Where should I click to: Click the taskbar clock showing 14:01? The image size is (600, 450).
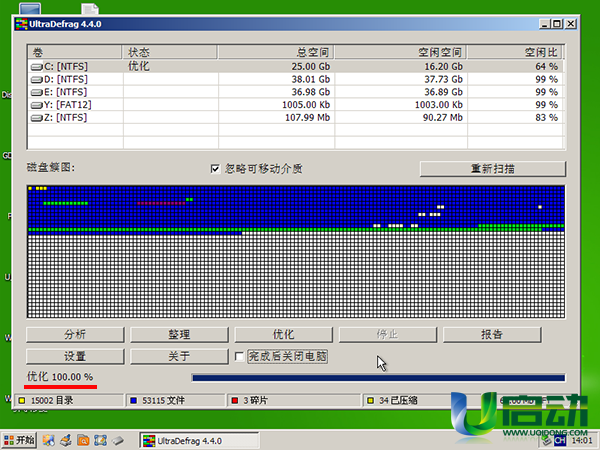pyautogui.click(x=582, y=441)
